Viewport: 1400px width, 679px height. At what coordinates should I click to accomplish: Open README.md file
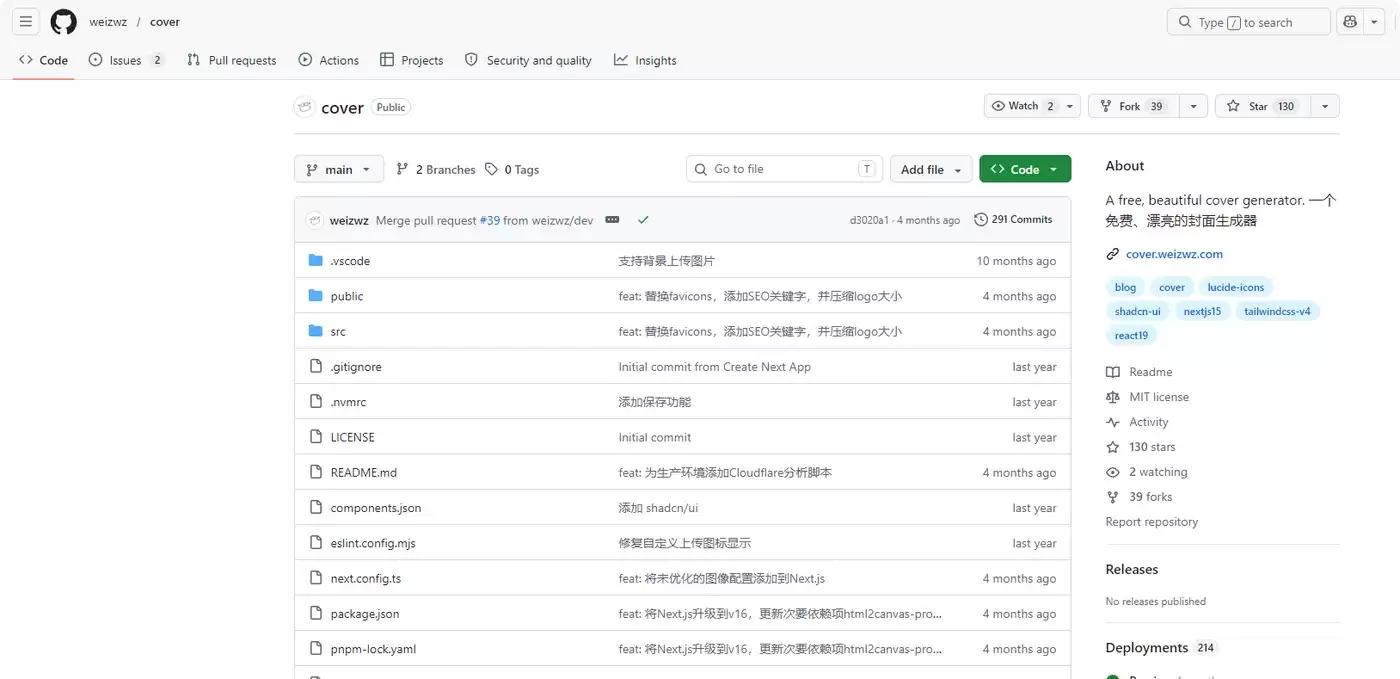point(364,473)
